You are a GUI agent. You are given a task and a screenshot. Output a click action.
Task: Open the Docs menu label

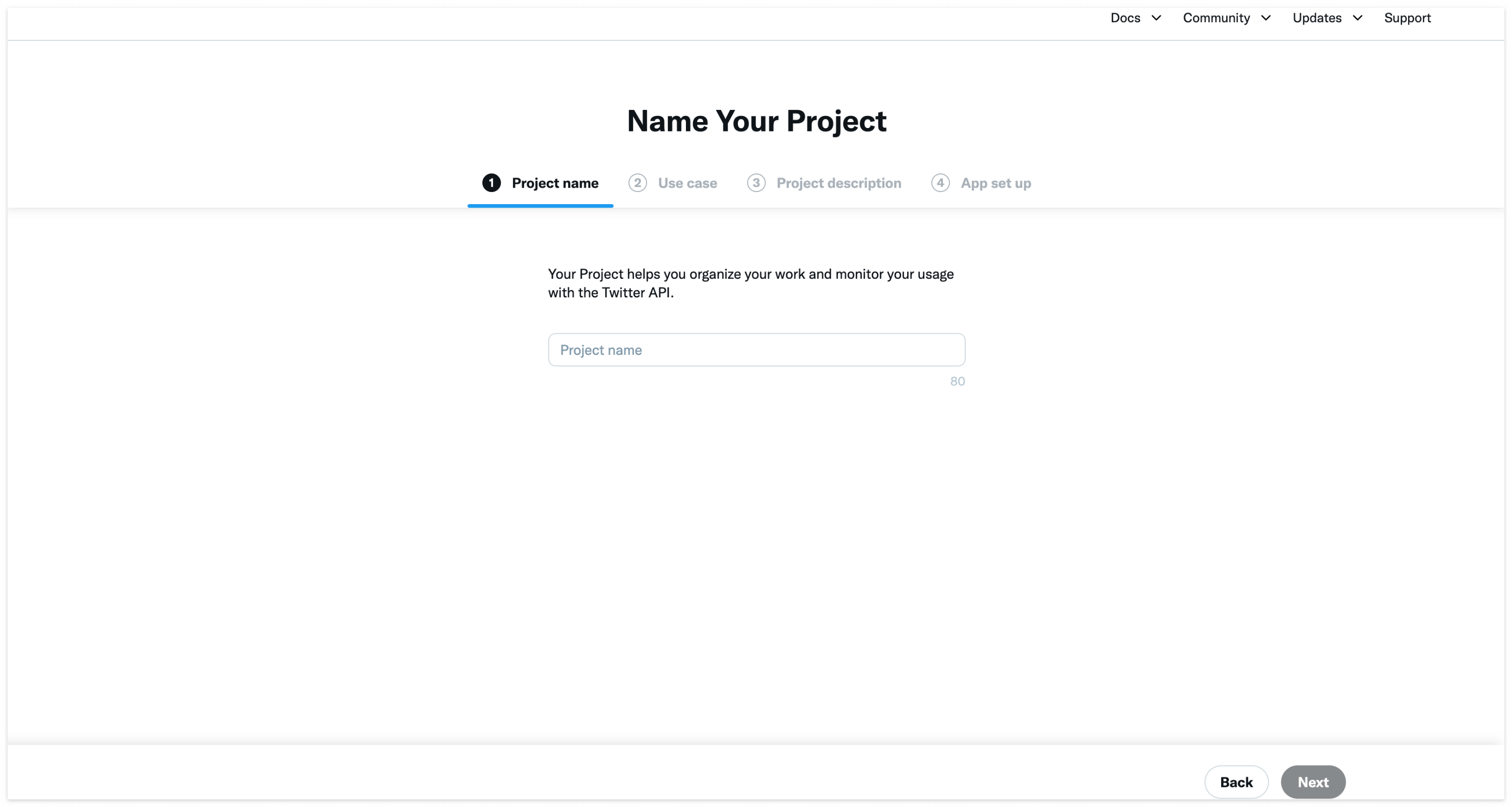tap(1125, 18)
